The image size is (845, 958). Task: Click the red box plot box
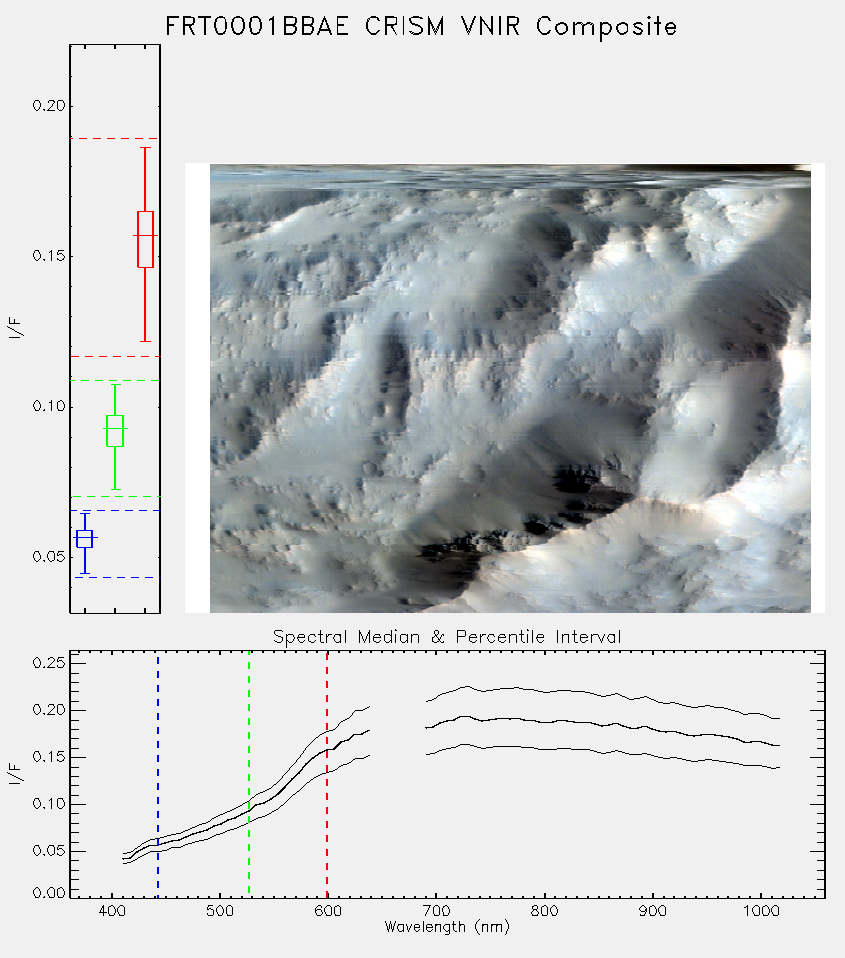coord(145,239)
